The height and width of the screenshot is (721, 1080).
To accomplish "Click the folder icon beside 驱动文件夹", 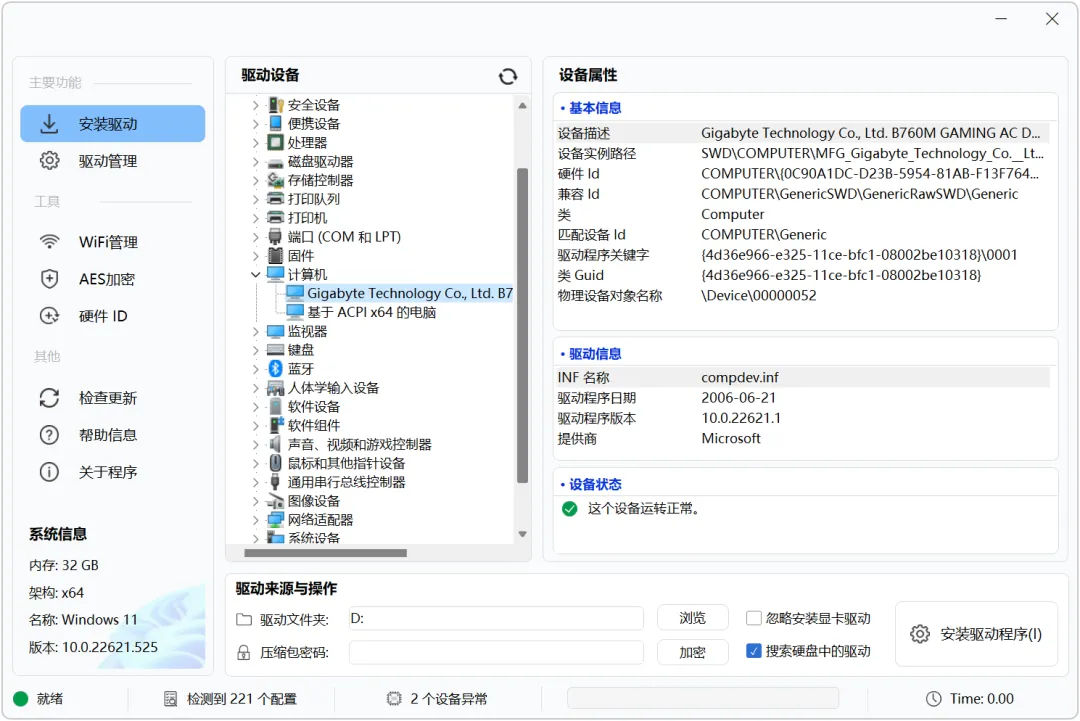I will 244,620.
